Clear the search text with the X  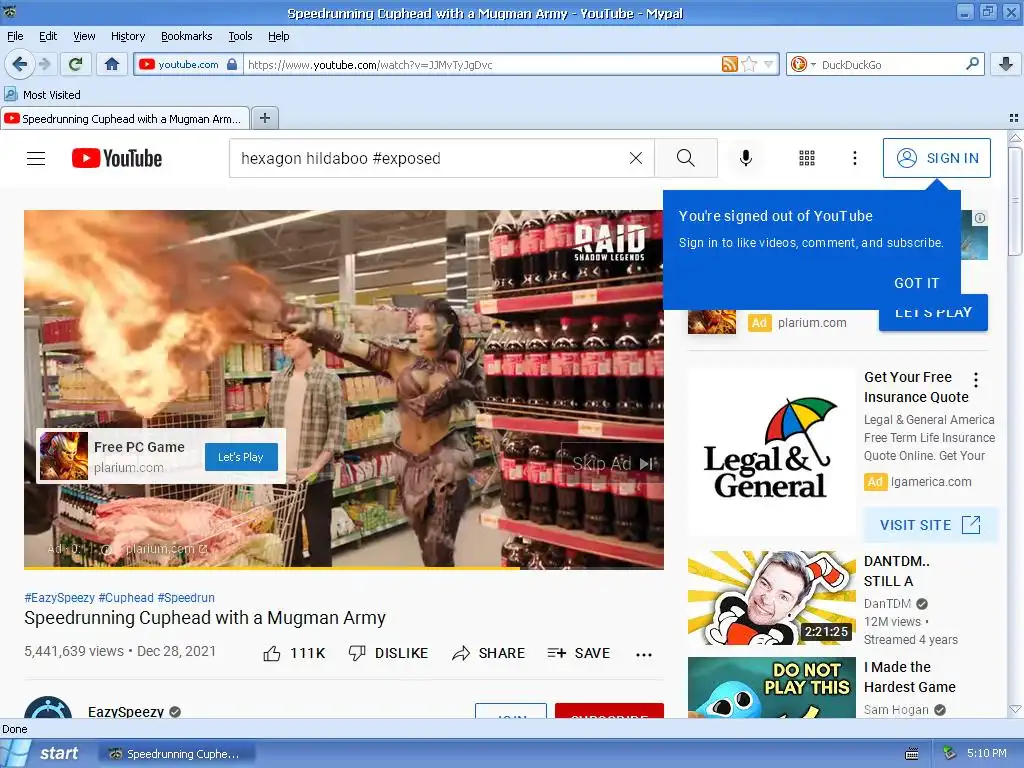click(x=635, y=158)
